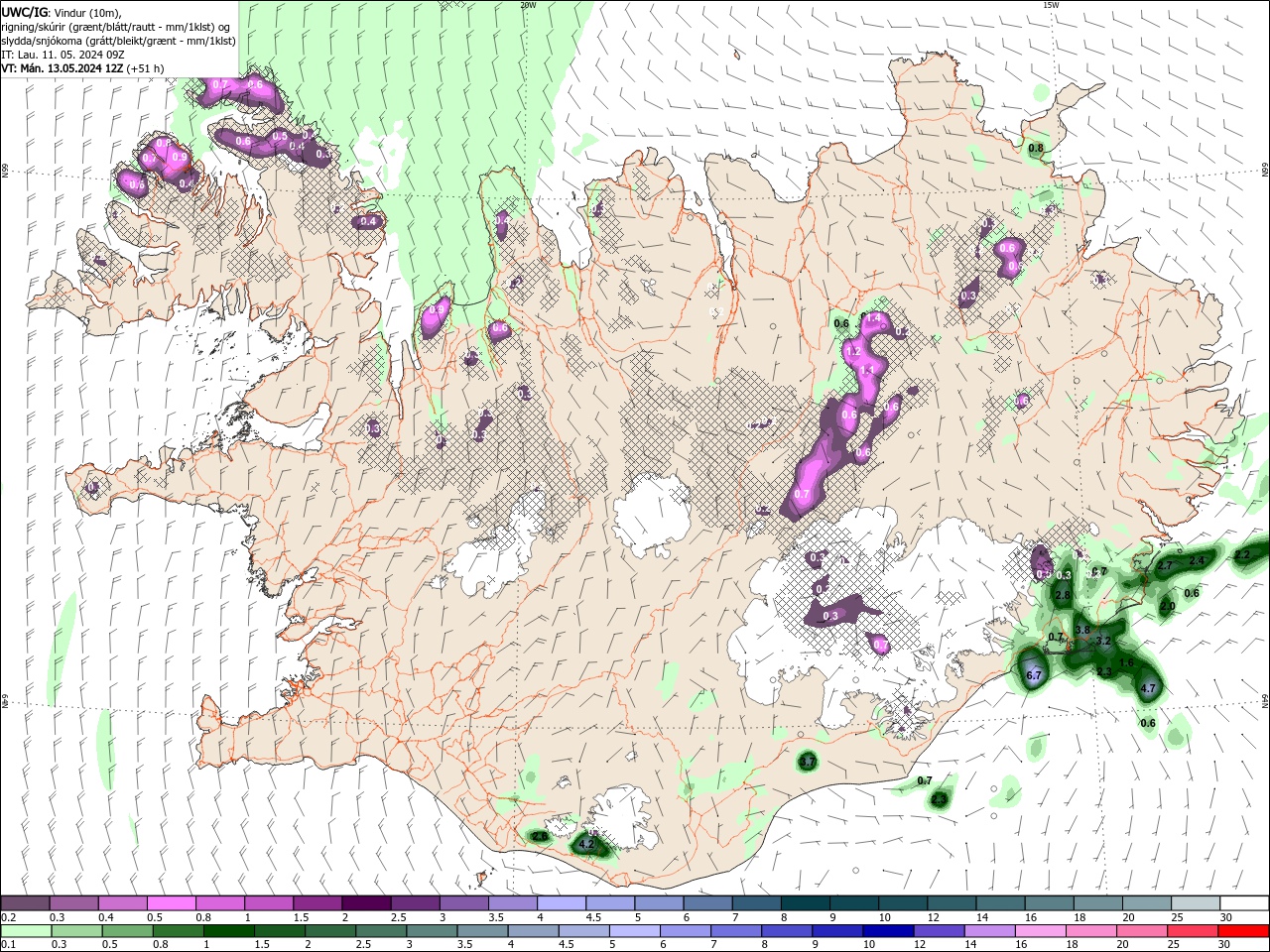The image size is (1270, 952).
Task: Click the 4.7 rainfall value in the southeast
Action: tap(1149, 688)
